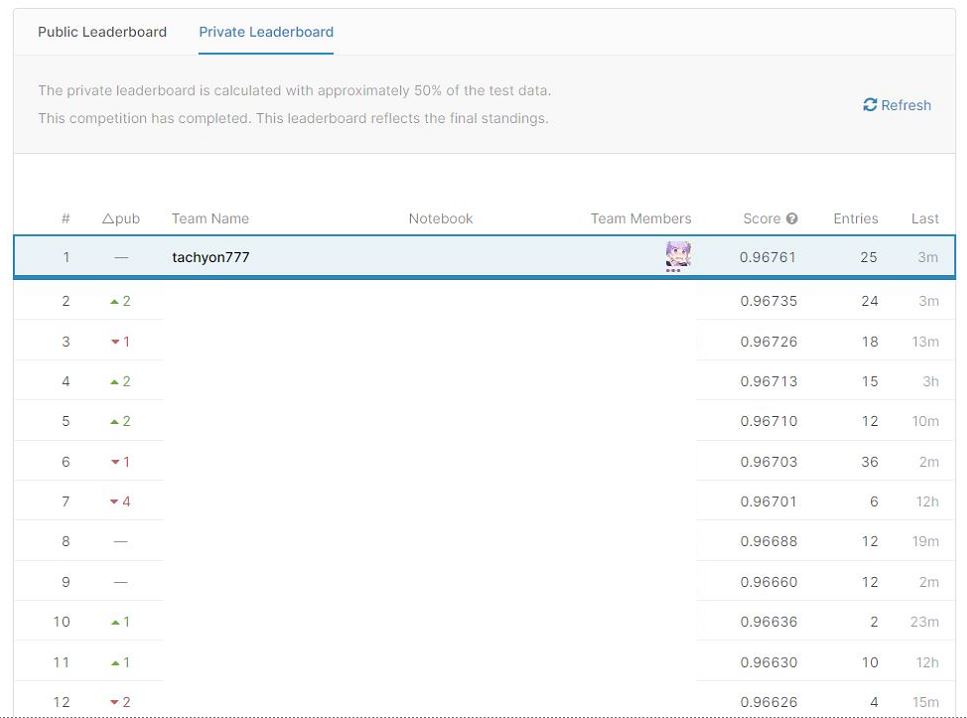Click the 13m last-submission time
967x718 pixels.
click(x=926, y=342)
